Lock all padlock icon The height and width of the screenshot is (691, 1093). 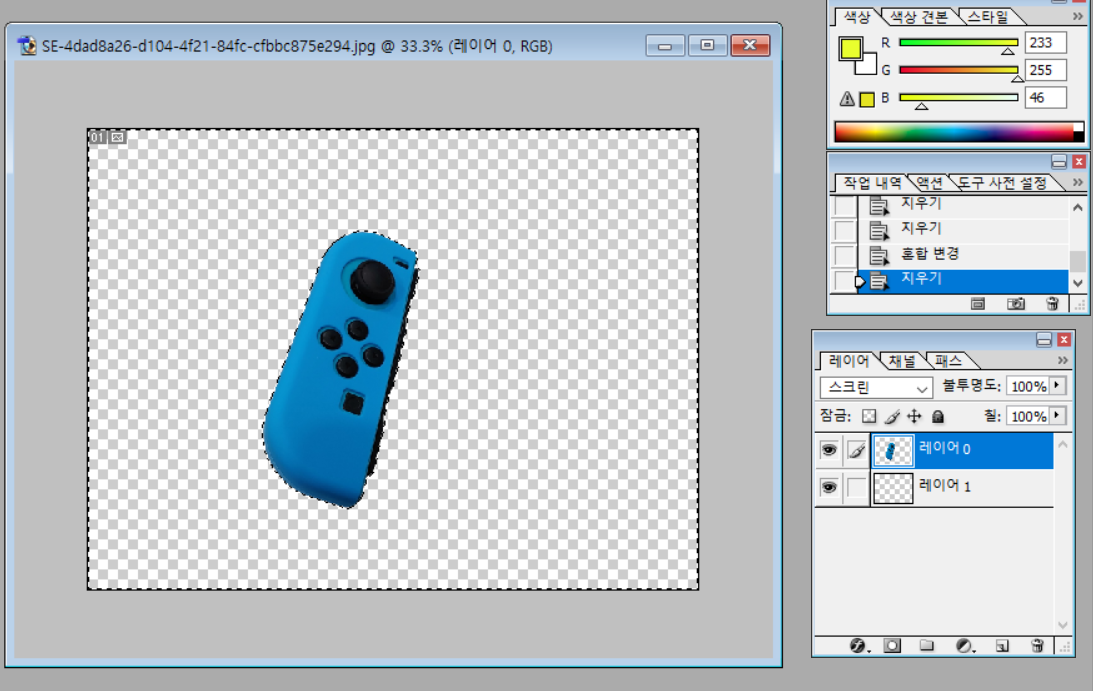click(938, 416)
